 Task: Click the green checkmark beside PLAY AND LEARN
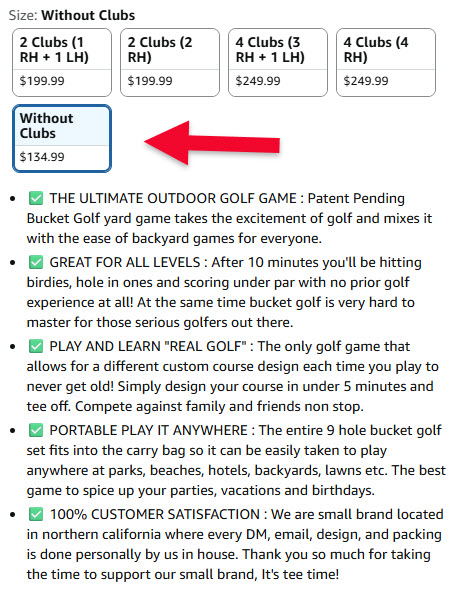tap(36, 346)
